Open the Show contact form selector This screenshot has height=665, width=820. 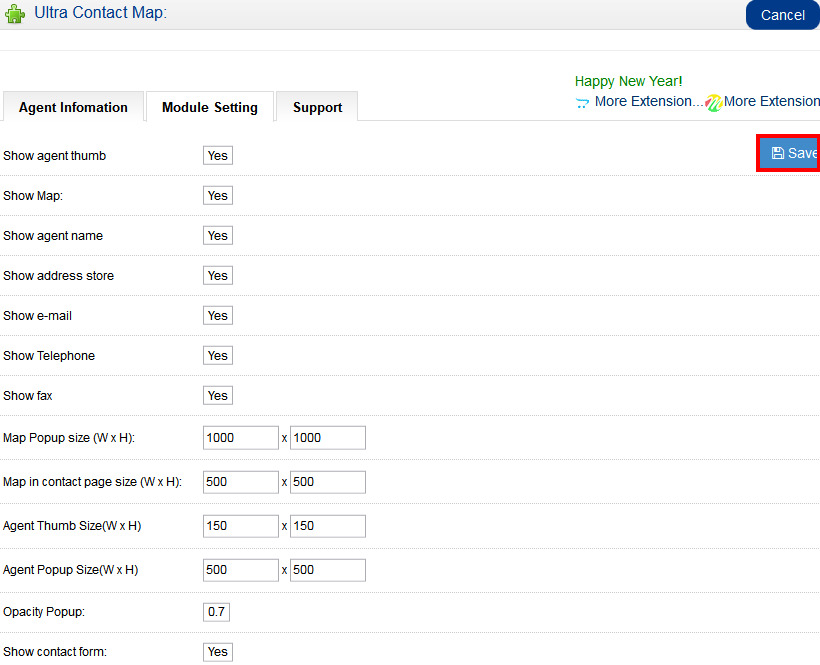coord(217,652)
